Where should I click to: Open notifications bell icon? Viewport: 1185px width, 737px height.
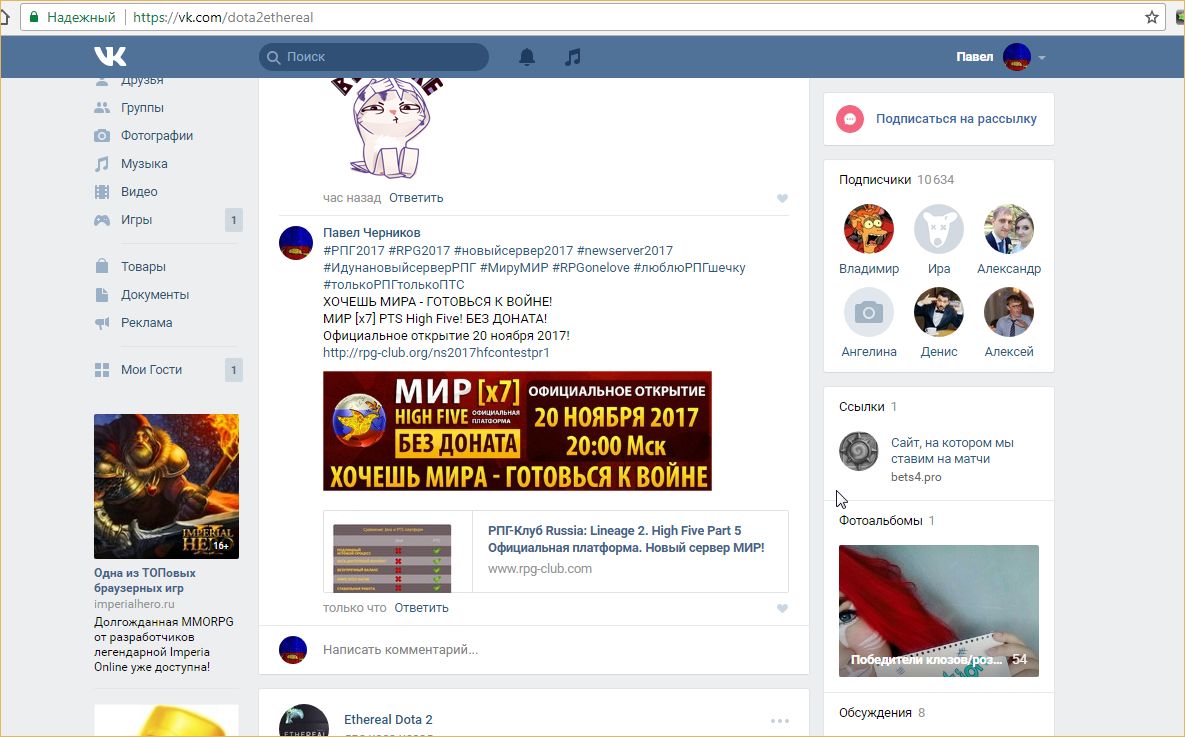527,57
